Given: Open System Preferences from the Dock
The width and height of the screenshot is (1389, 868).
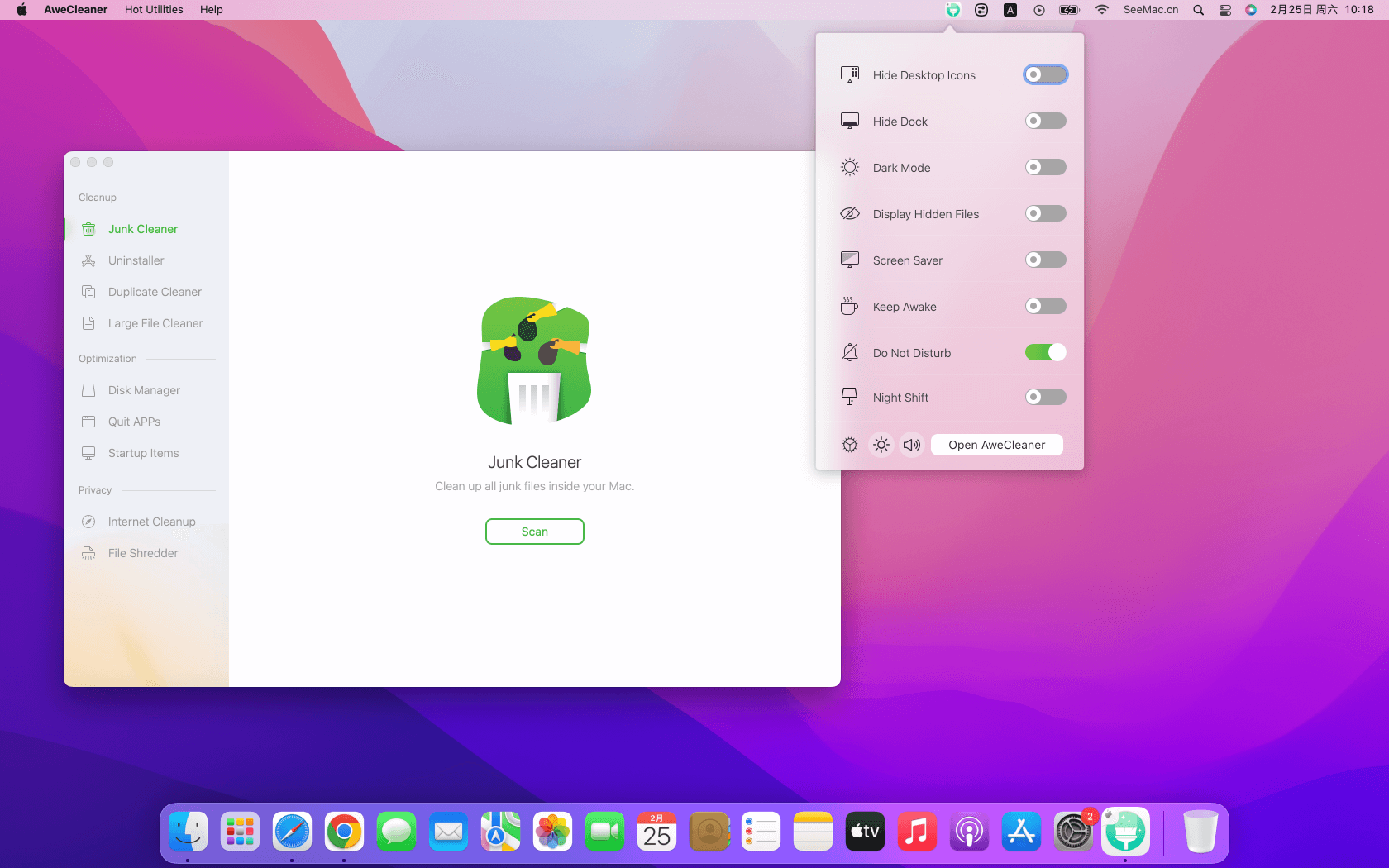Looking at the screenshot, I should (1073, 832).
